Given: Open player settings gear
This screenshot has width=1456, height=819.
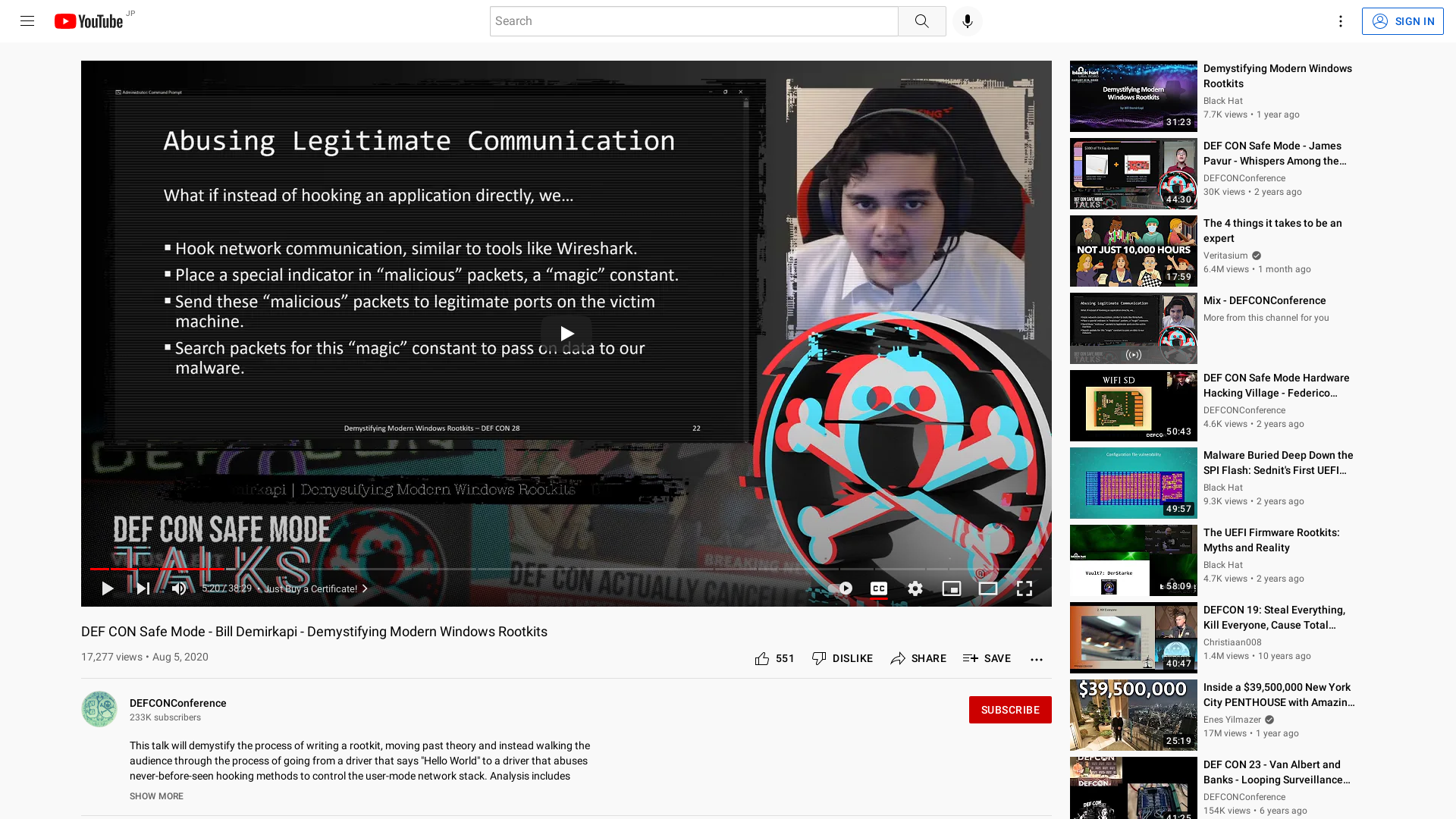Looking at the screenshot, I should pyautogui.click(x=915, y=588).
